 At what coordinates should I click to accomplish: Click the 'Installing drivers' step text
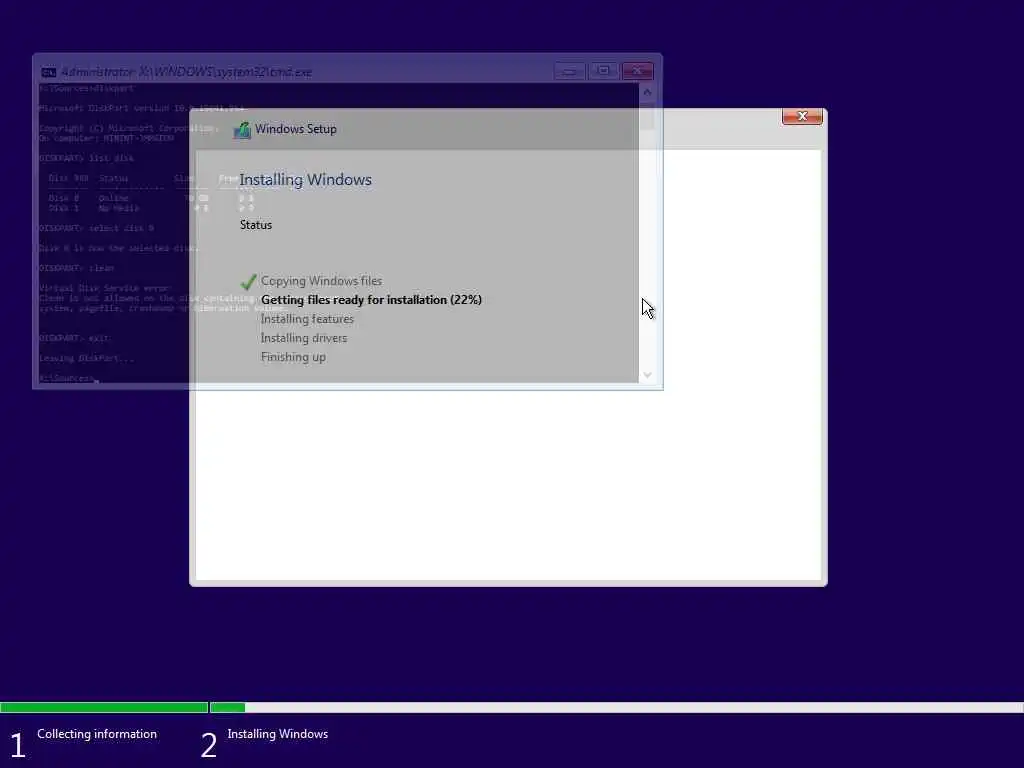click(304, 338)
